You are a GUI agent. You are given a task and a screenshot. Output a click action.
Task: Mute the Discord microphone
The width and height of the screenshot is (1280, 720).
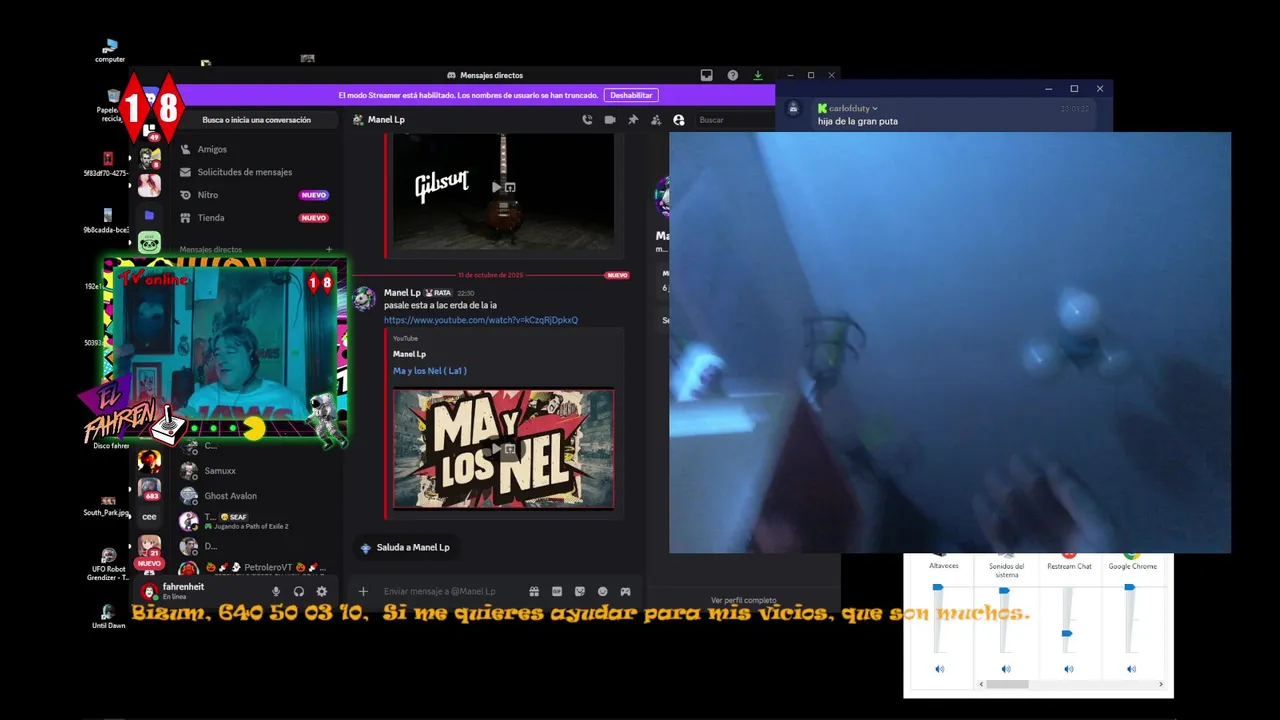[276, 591]
